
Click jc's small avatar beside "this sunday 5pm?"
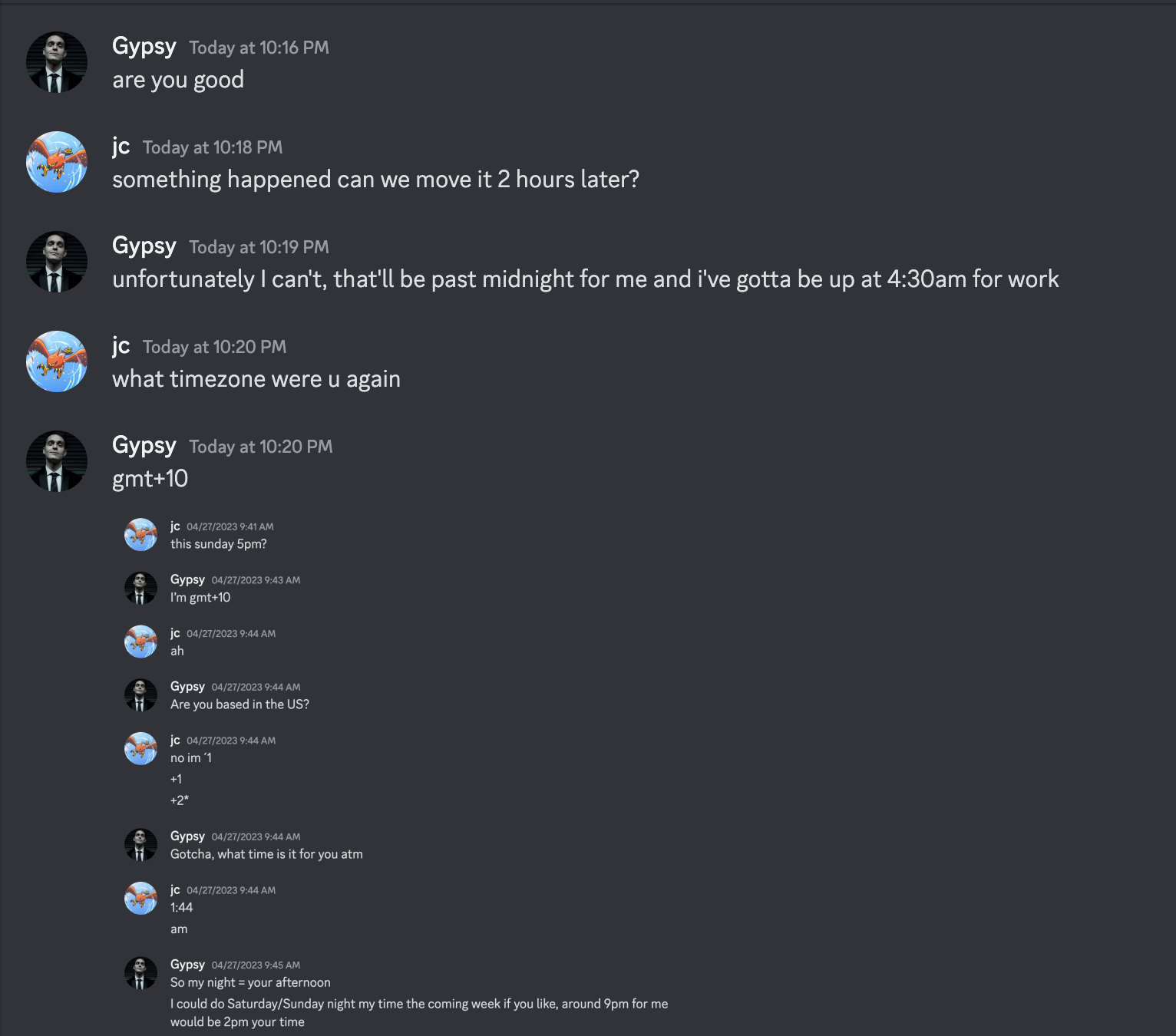pos(140,535)
